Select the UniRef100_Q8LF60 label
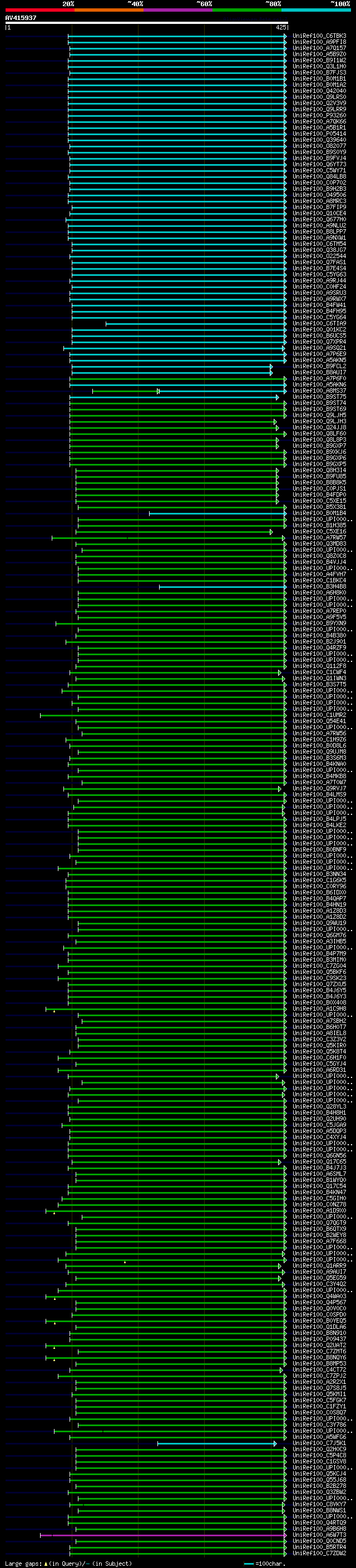The width and height of the screenshot is (356, 1568). click(x=319, y=434)
